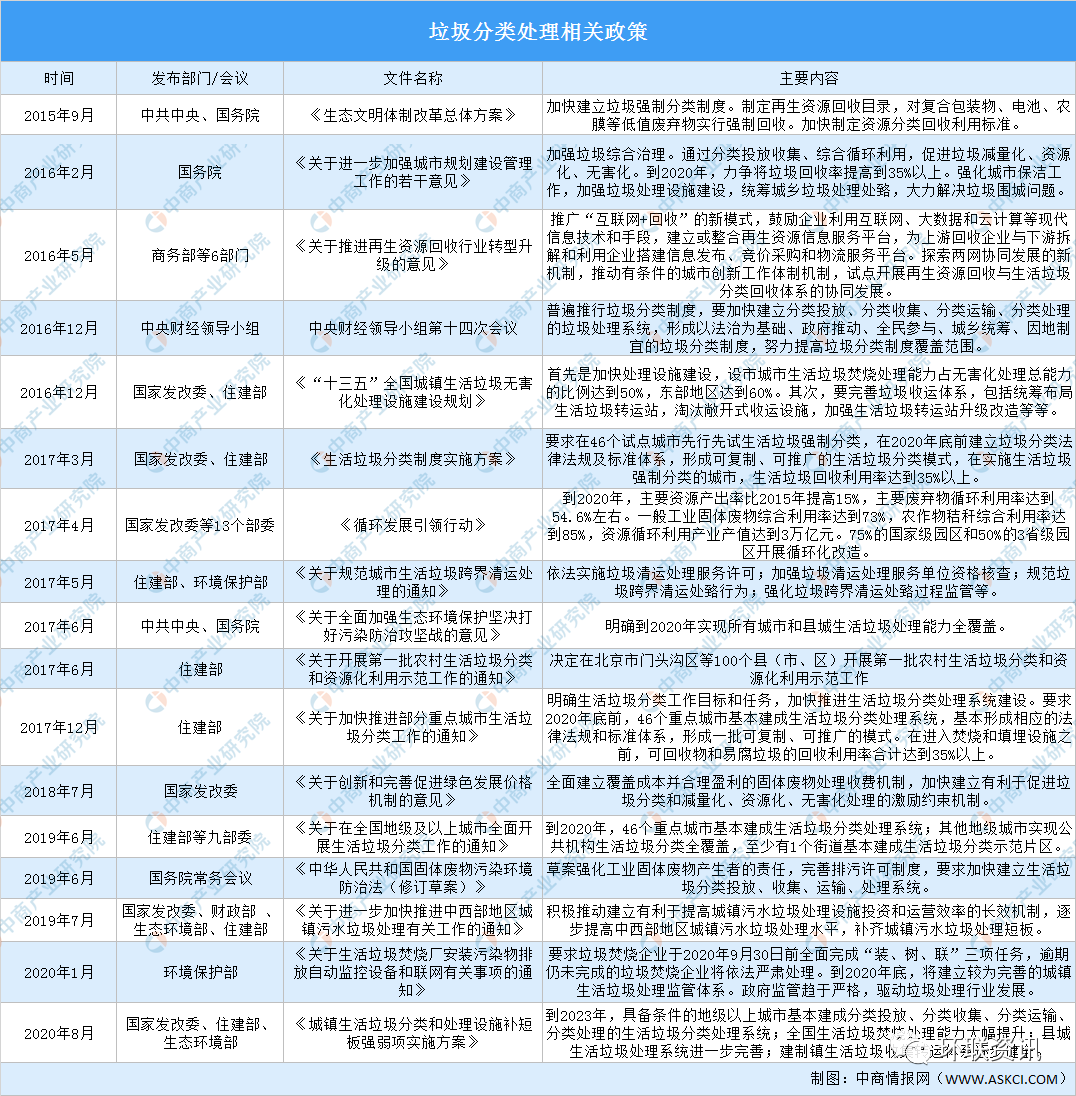Viewport: 1076px width, 1096px height.
Task: Click the 主要内容 column header
Action: (x=808, y=78)
